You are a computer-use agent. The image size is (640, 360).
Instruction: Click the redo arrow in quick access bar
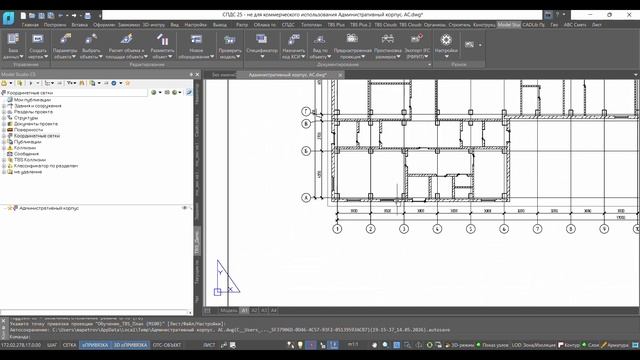point(74,16)
